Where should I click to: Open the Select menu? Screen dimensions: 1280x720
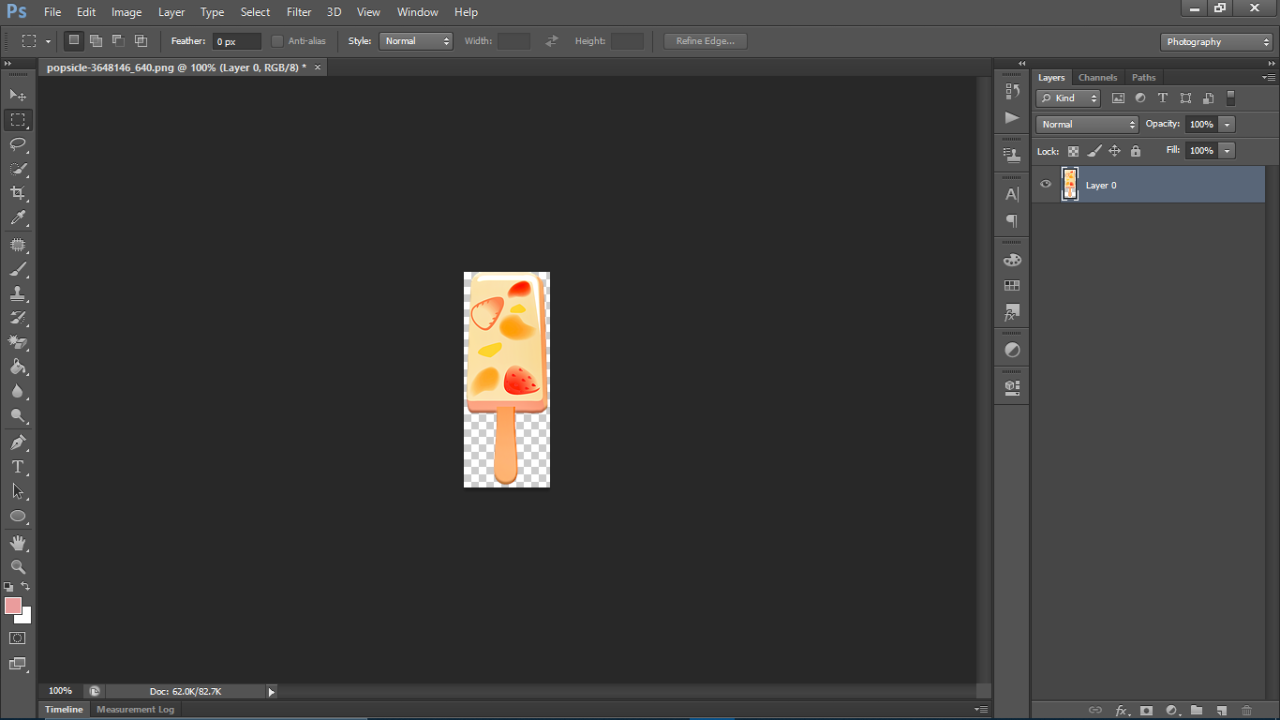(255, 12)
